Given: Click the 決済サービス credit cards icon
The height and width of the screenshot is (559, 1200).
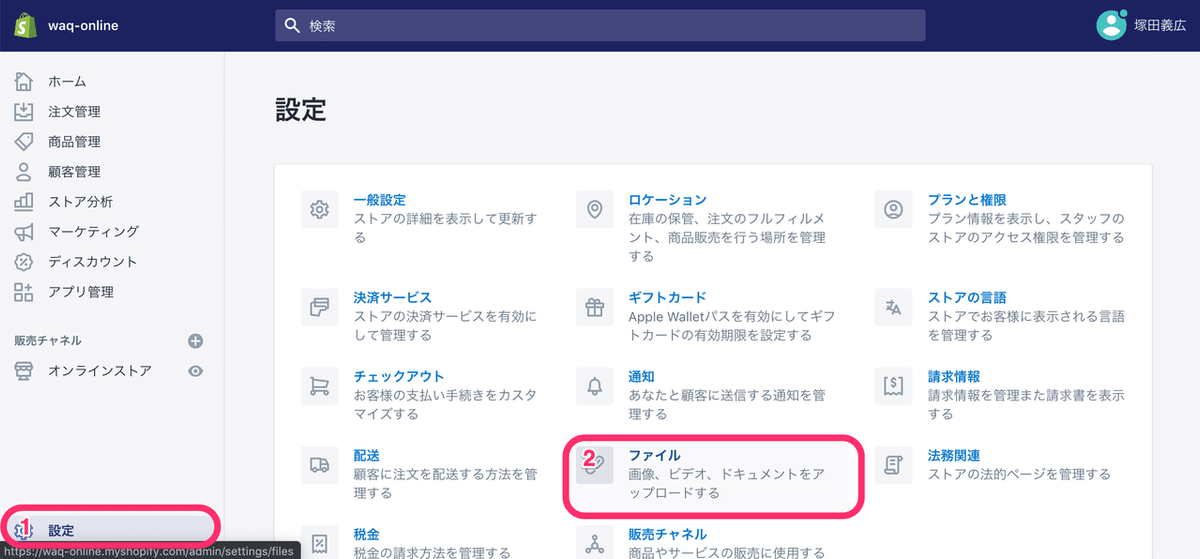Looking at the screenshot, I should coord(320,307).
